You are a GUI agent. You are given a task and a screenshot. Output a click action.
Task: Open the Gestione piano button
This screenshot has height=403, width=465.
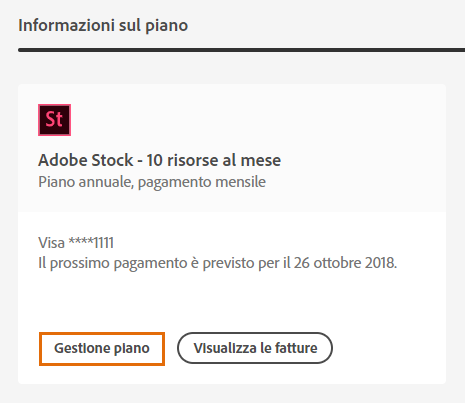click(x=102, y=349)
